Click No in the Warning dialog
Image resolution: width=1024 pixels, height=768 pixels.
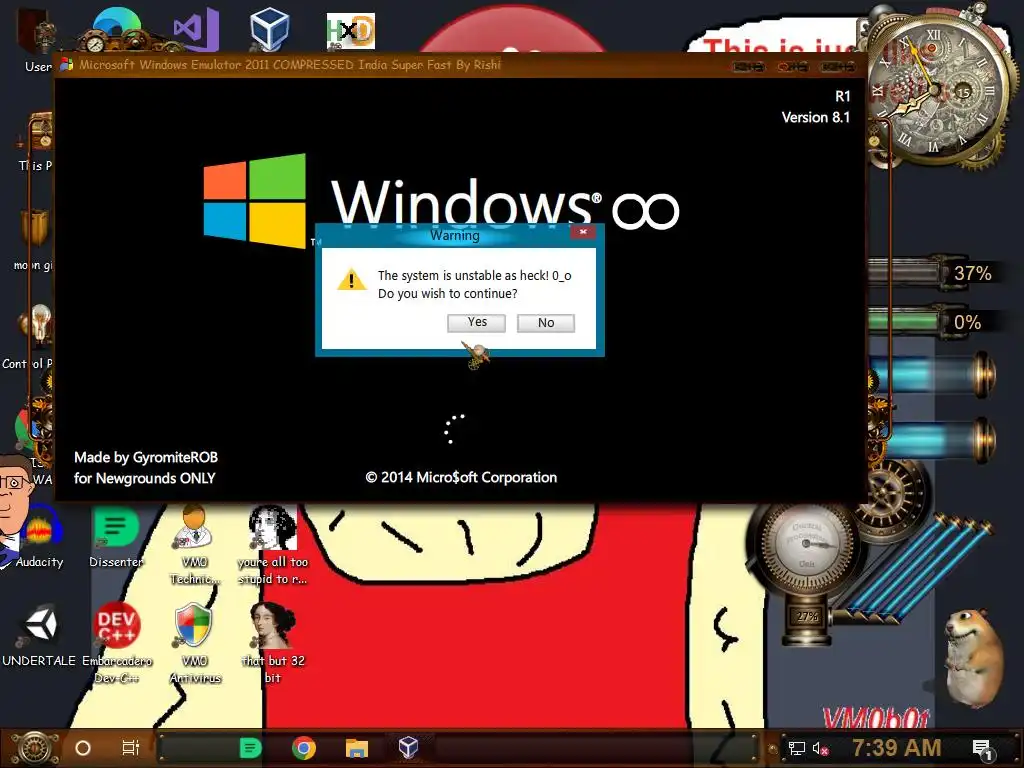click(546, 323)
